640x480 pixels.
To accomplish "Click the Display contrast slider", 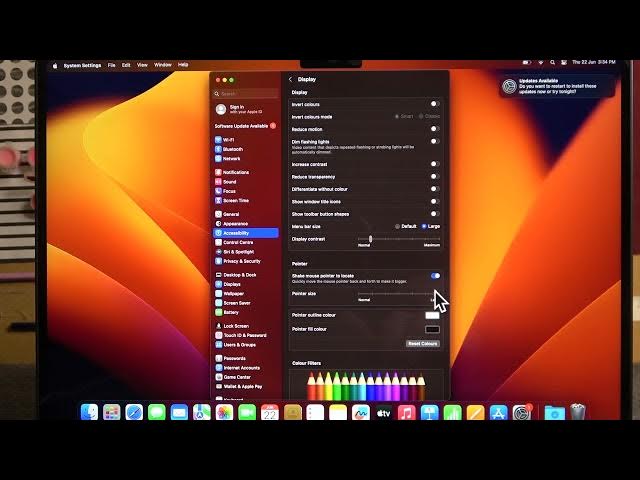I will (398, 239).
